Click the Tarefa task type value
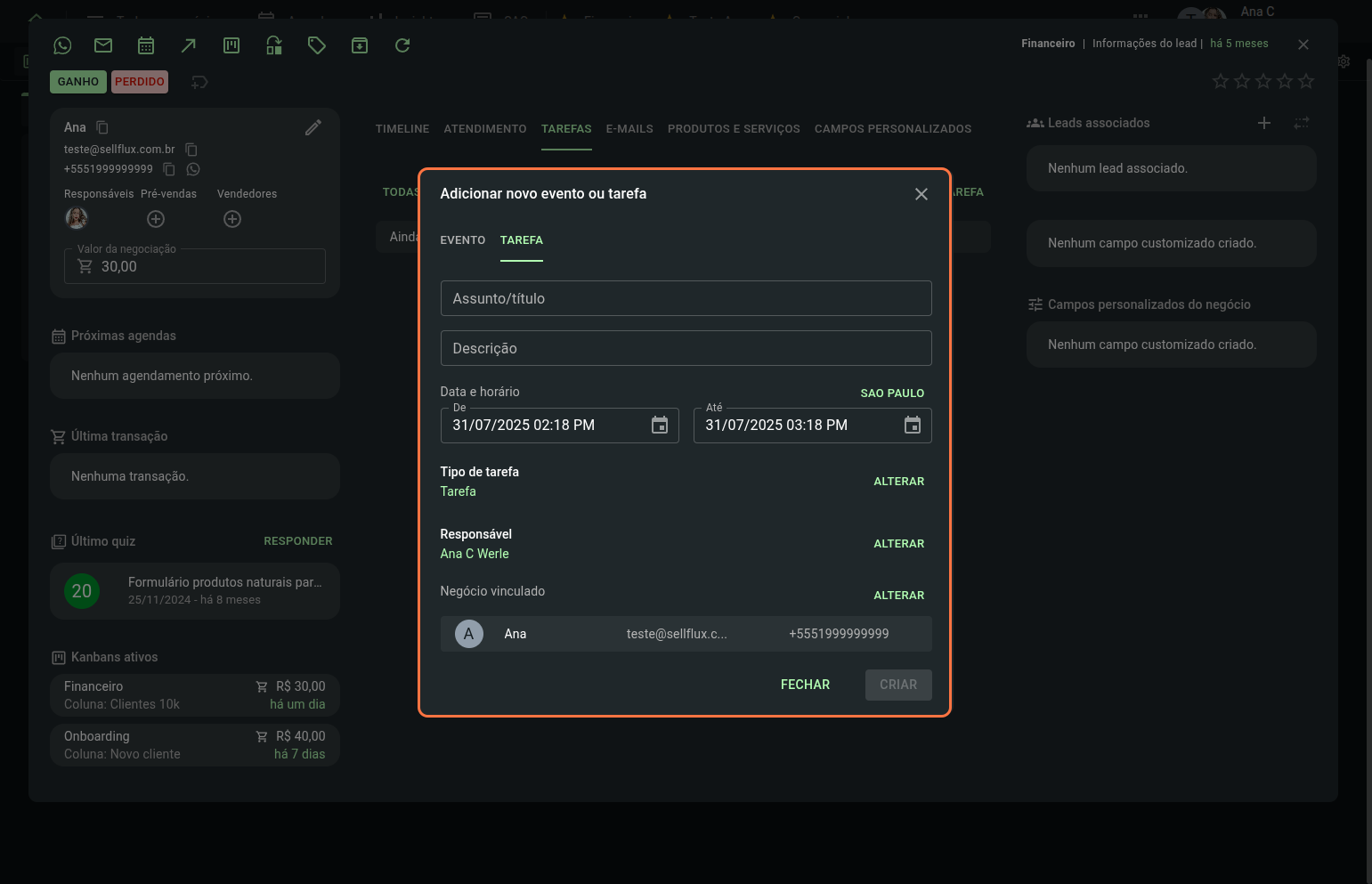 point(458,491)
